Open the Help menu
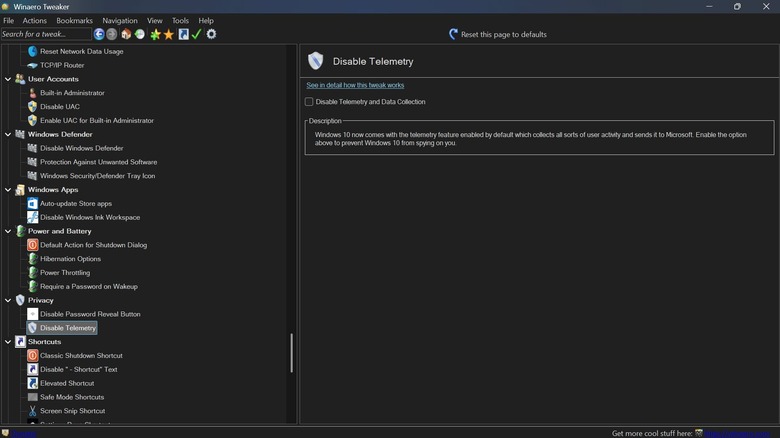The height and width of the screenshot is (438, 780). pos(206,20)
